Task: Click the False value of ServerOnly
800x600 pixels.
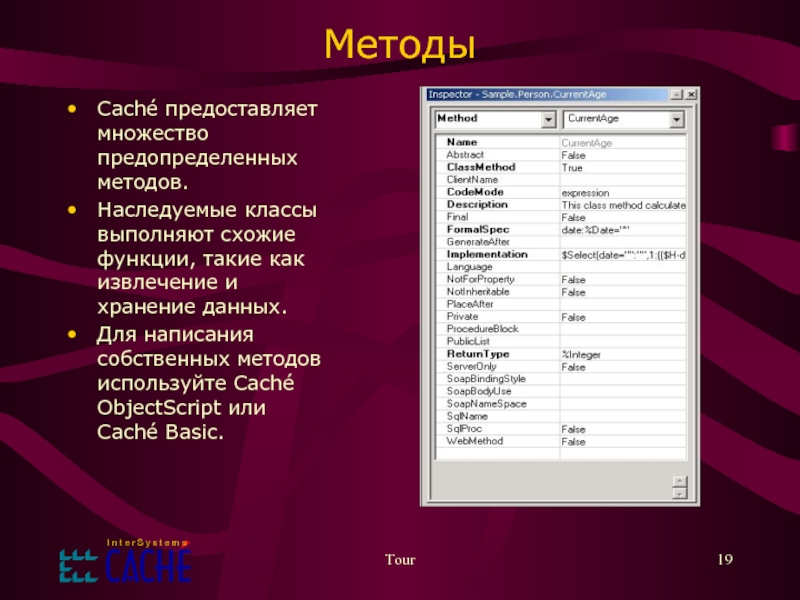Action: (x=573, y=367)
